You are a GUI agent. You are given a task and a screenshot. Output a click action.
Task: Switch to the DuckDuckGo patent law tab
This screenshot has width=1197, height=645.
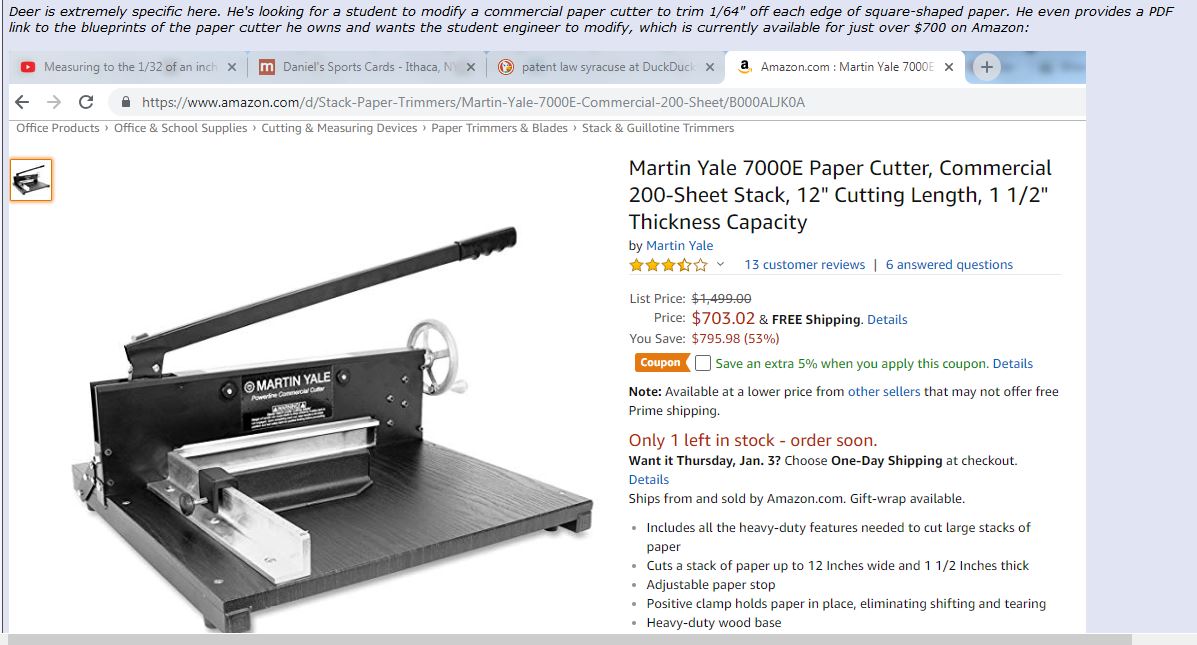click(608, 67)
